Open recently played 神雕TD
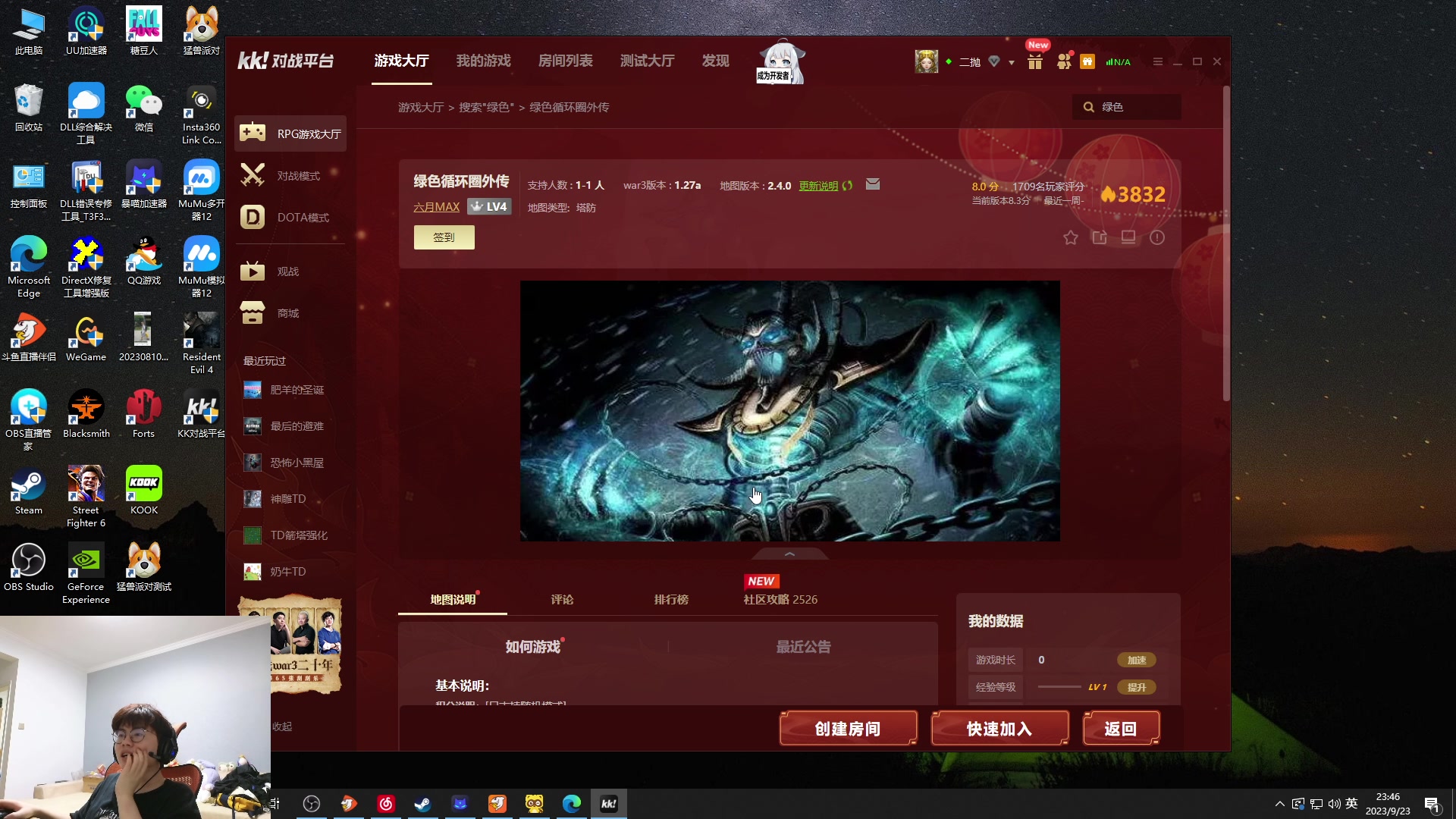This screenshot has height=819, width=1456. pos(275,499)
